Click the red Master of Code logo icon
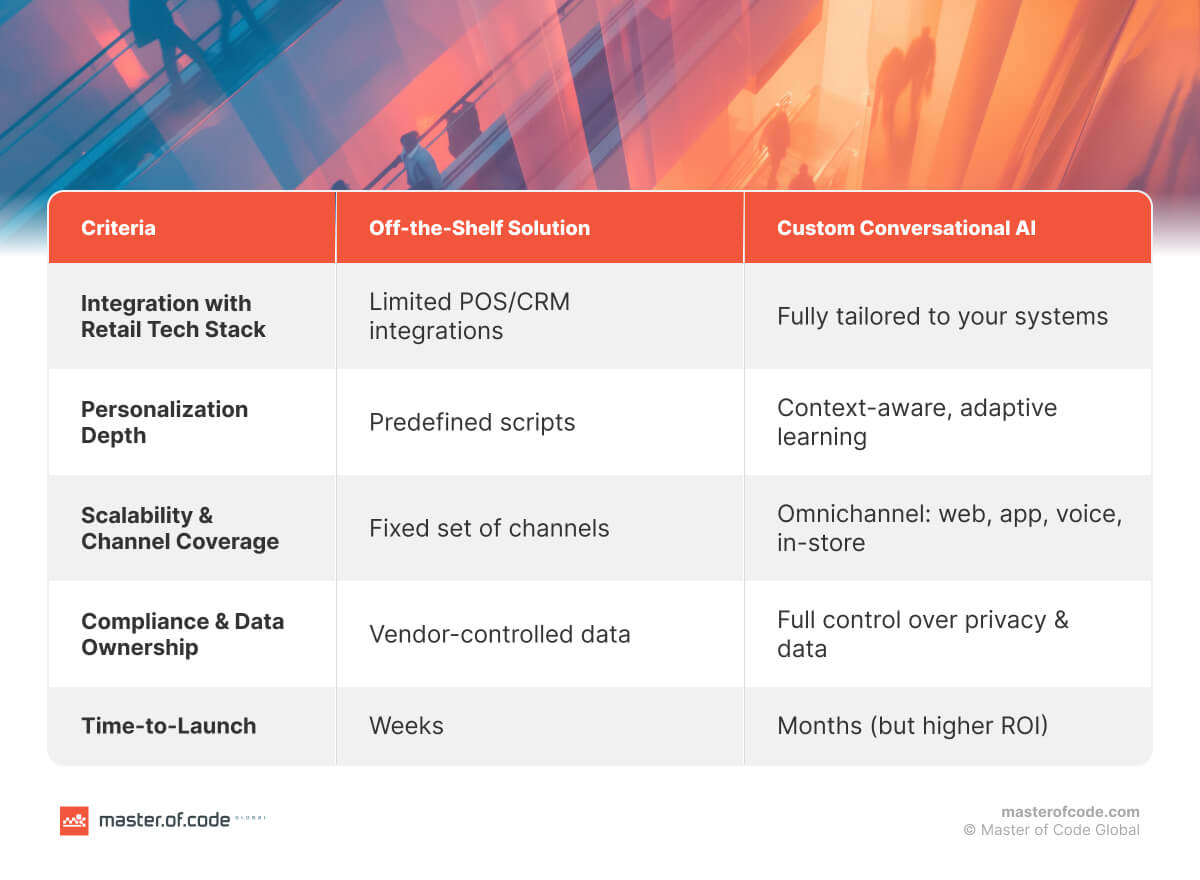Viewport: 1200px width, 880px height. [x=74, y=820]
